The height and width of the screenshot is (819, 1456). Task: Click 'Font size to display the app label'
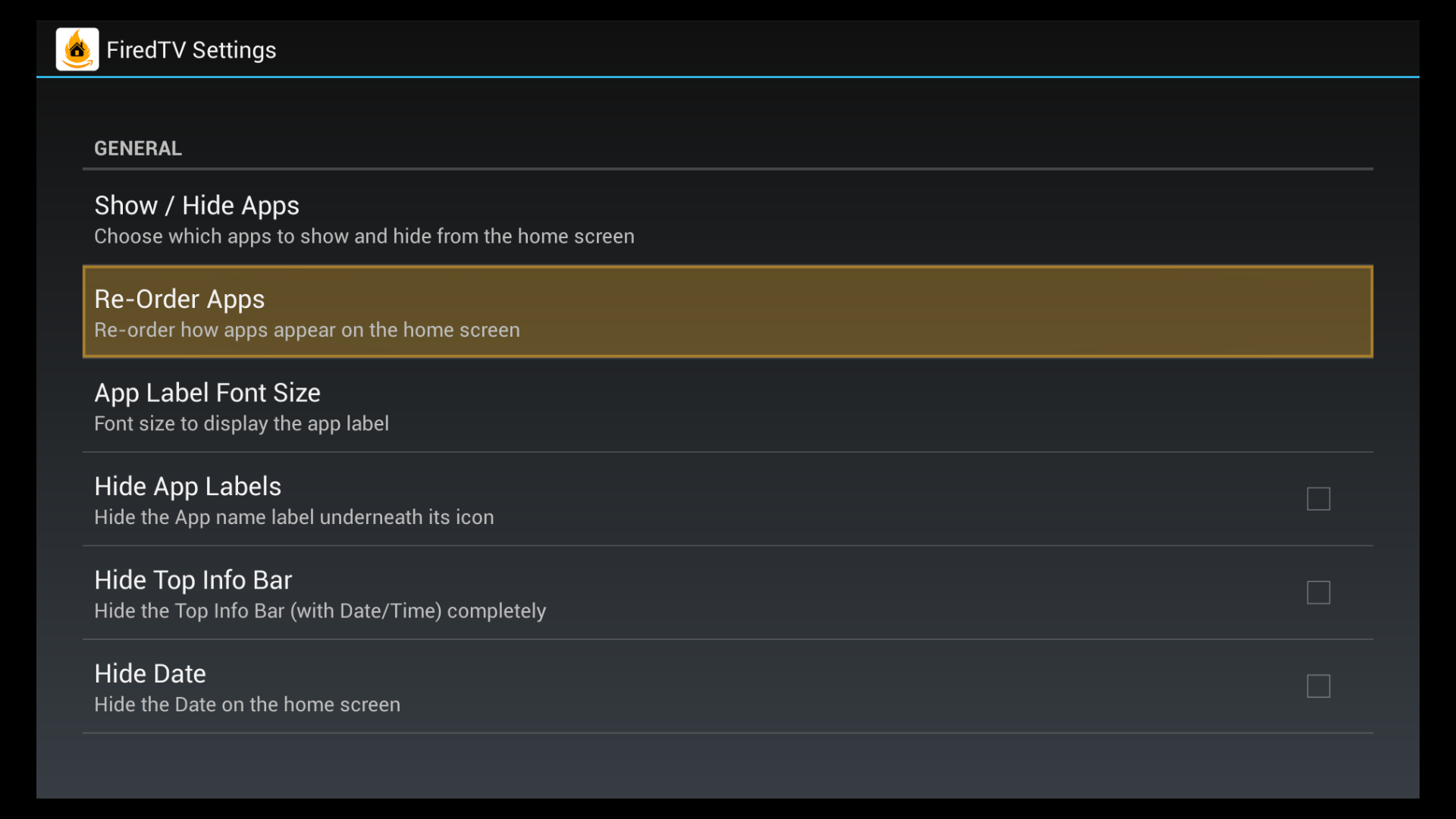pyautogui.click(x=241, y=424)
